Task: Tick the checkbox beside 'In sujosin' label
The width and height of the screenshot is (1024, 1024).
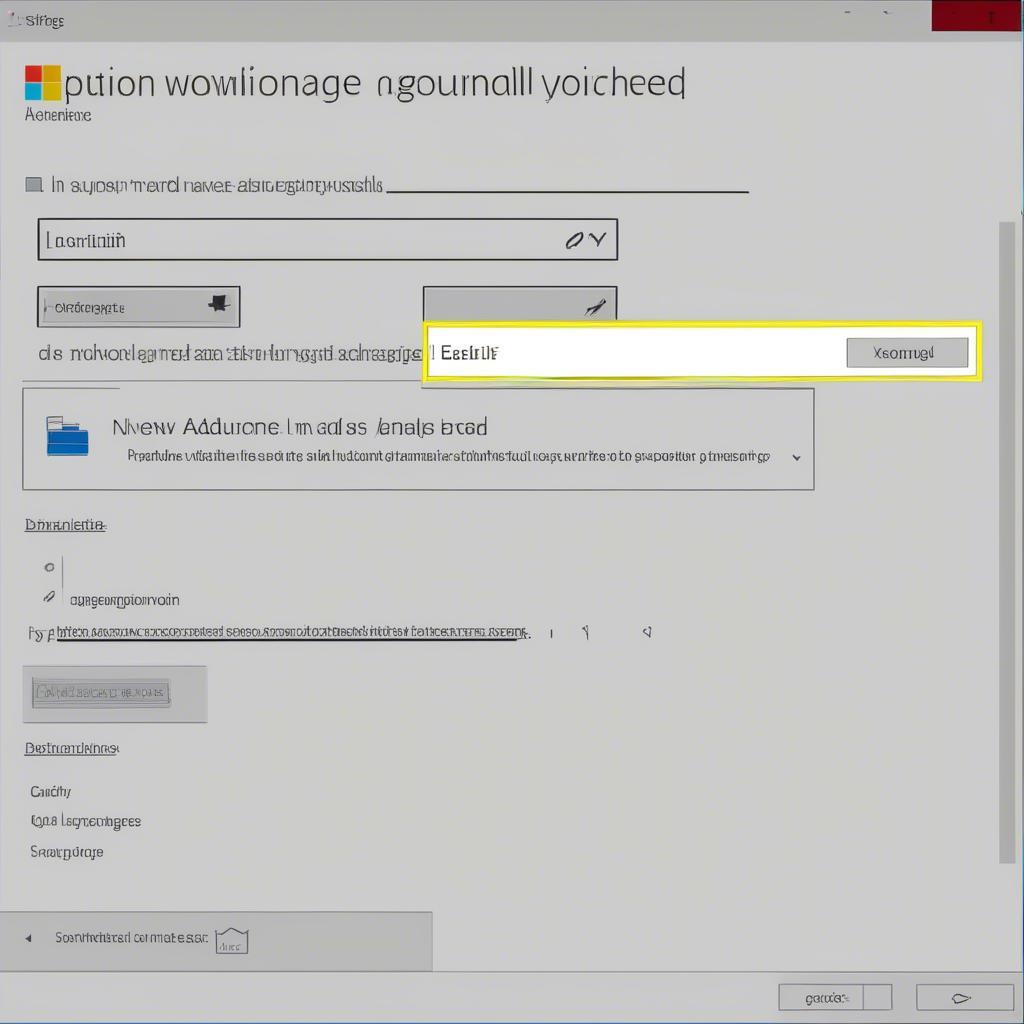Action: (x=34, y=185)
